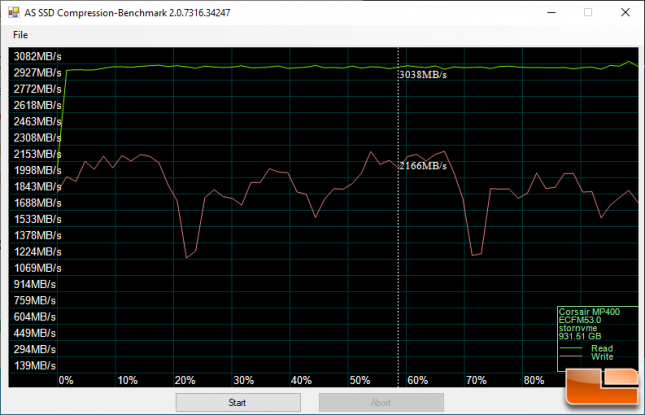645x415 pixels.
Task: Click the 604MB/s axis label
Action: click(35, 317)
